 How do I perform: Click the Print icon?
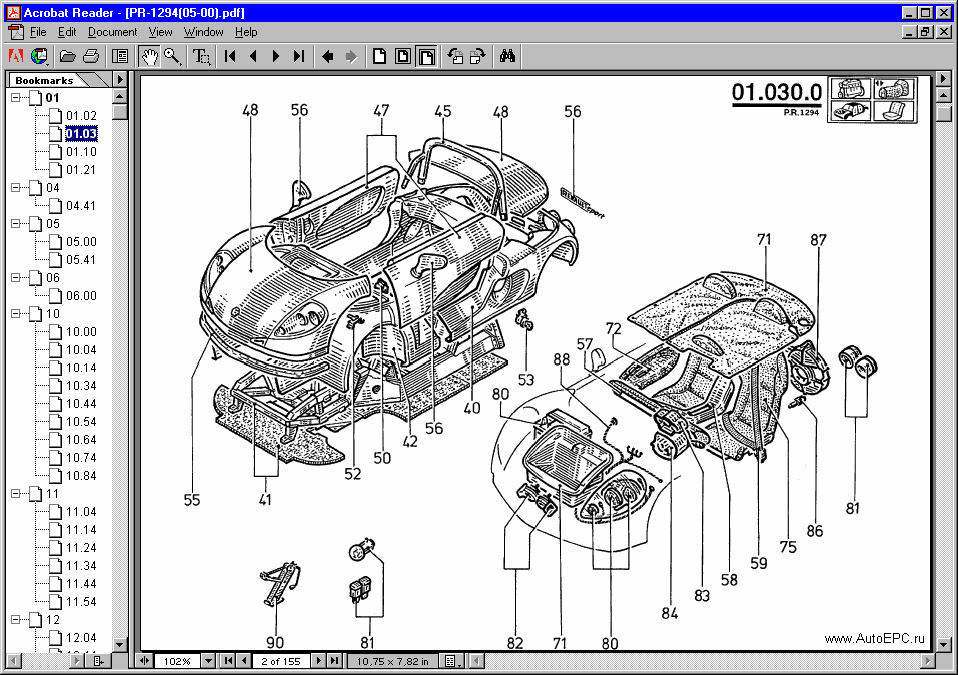89,57
